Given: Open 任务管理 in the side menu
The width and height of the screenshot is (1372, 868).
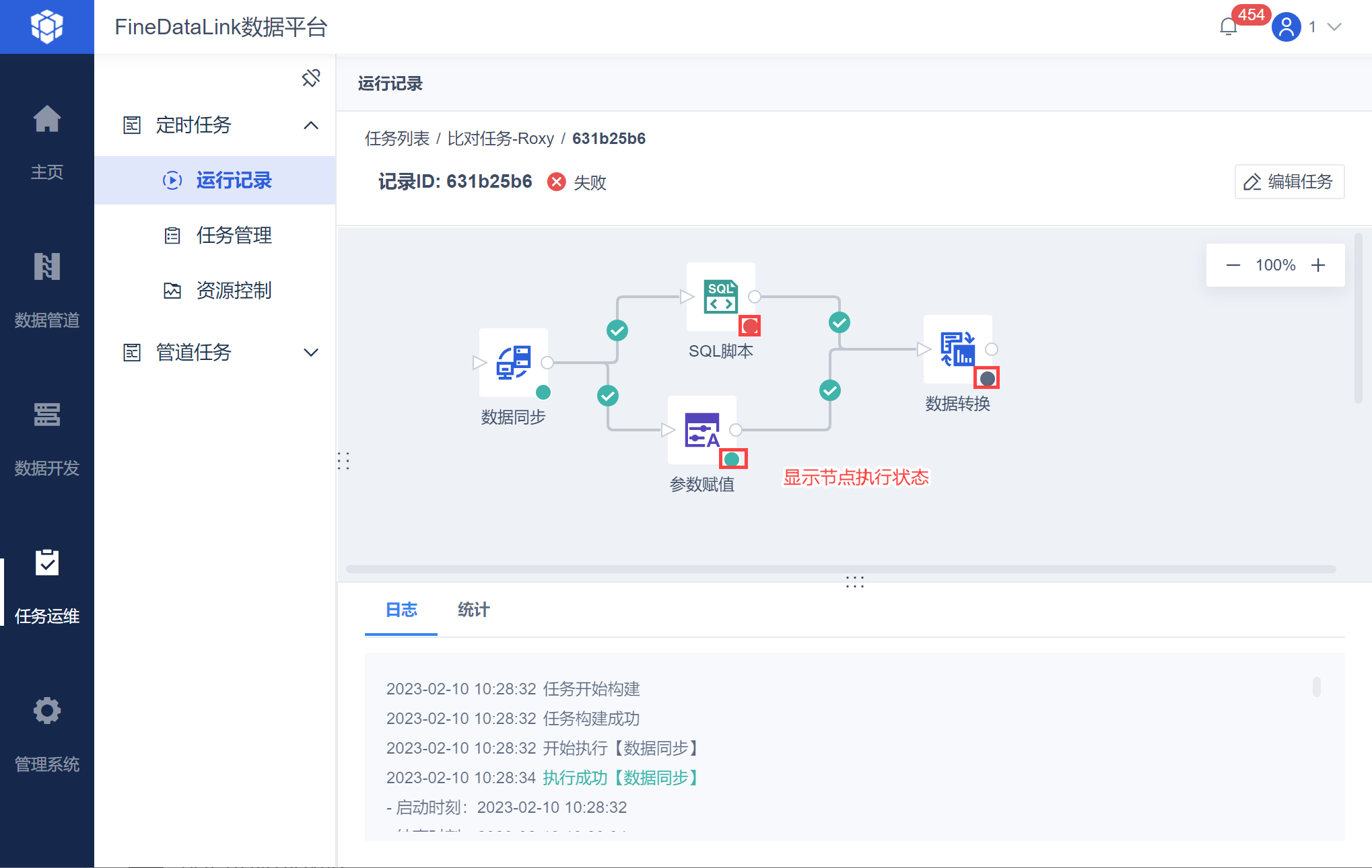Looking at the screenshot, I should pyautogui.click(x=234, y=236).
